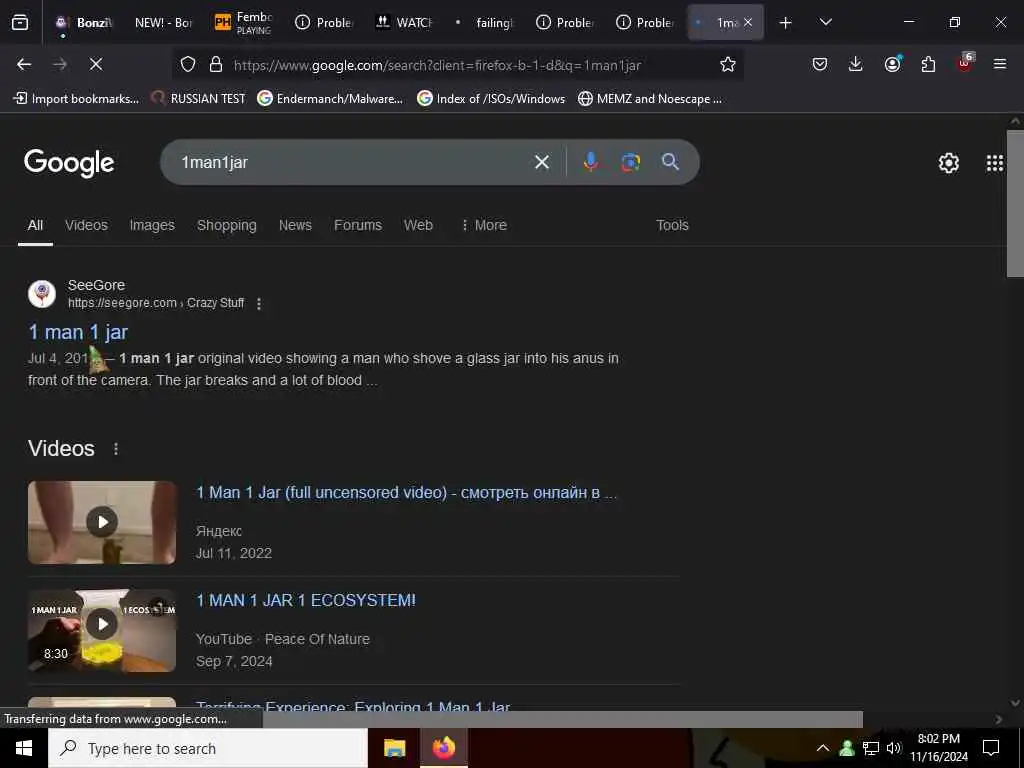Clear the Google search box text
This screenshot has width=1024, height=768.
point(542,162)
